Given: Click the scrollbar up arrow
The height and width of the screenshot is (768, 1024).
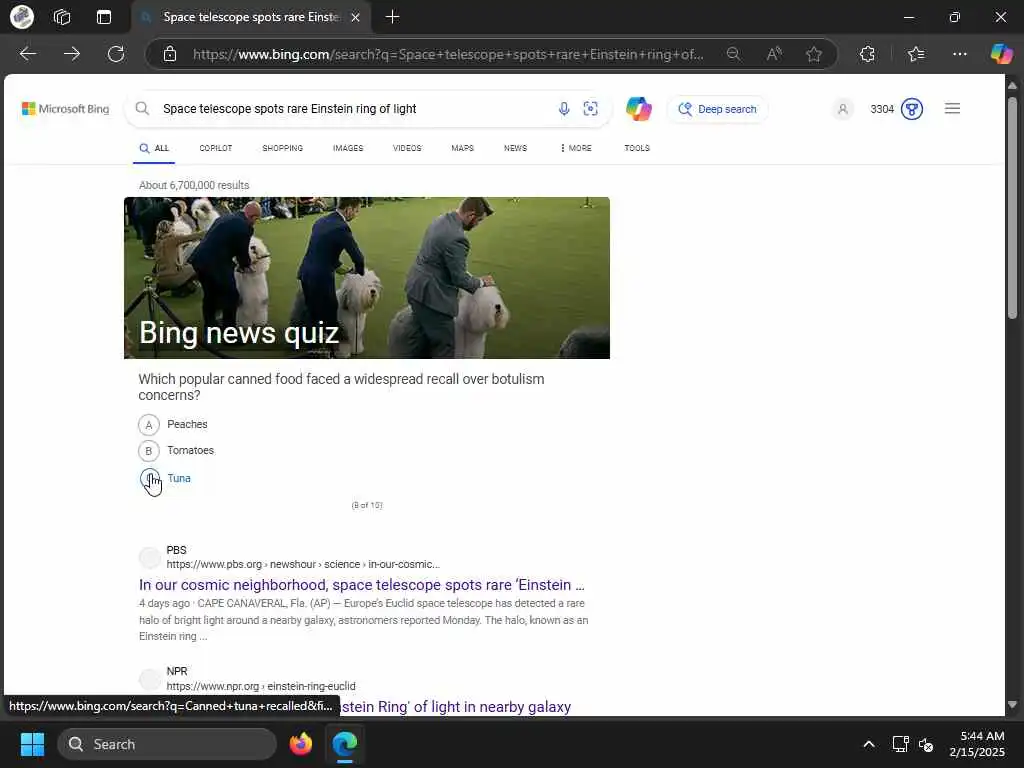Looking at the screenshot, I should pos(1012,86).
